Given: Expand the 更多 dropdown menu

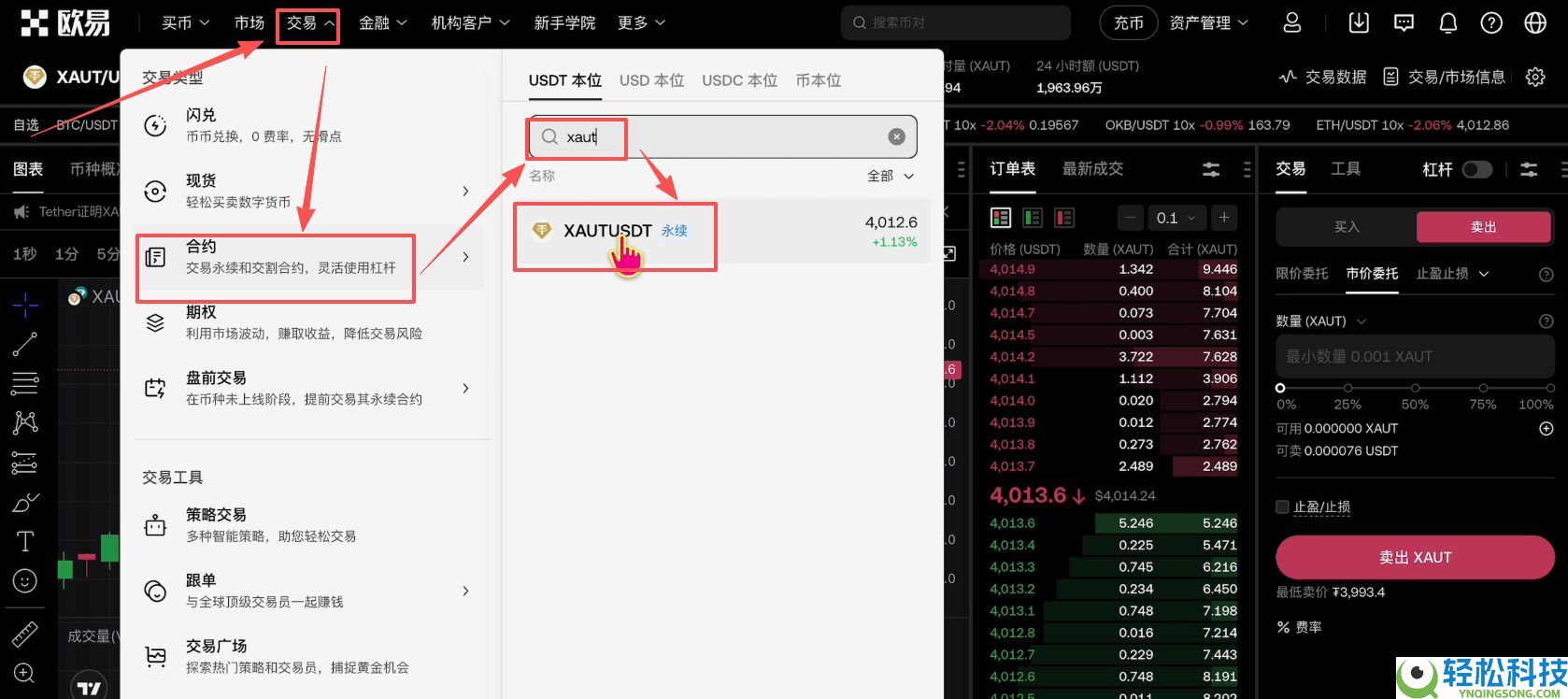Looking at the screenshot, I should [641, 22].
